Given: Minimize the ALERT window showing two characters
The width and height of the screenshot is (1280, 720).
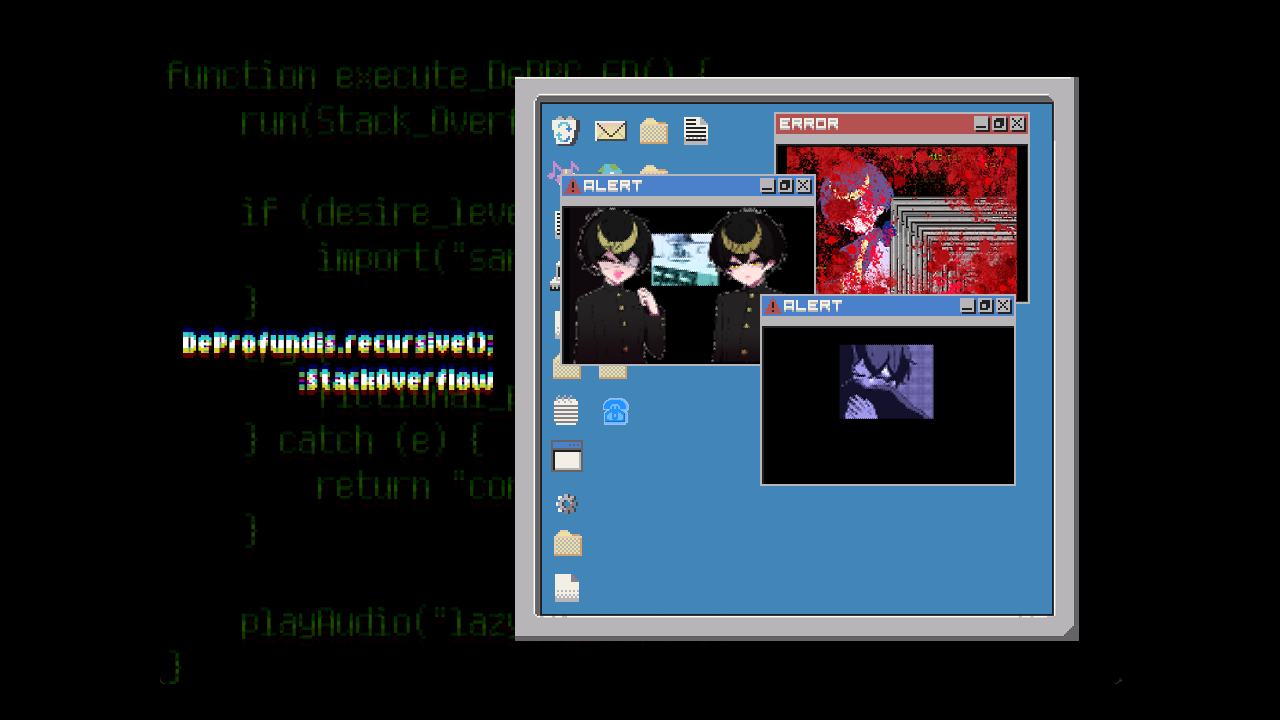Looking at the screenshot, I should pyautogui.click(x=767, y=186).
